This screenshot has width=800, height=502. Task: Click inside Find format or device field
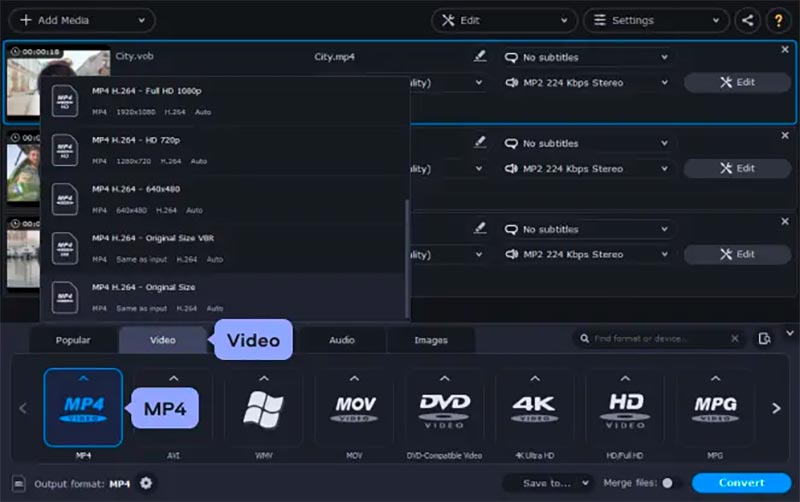coord(658,338)
